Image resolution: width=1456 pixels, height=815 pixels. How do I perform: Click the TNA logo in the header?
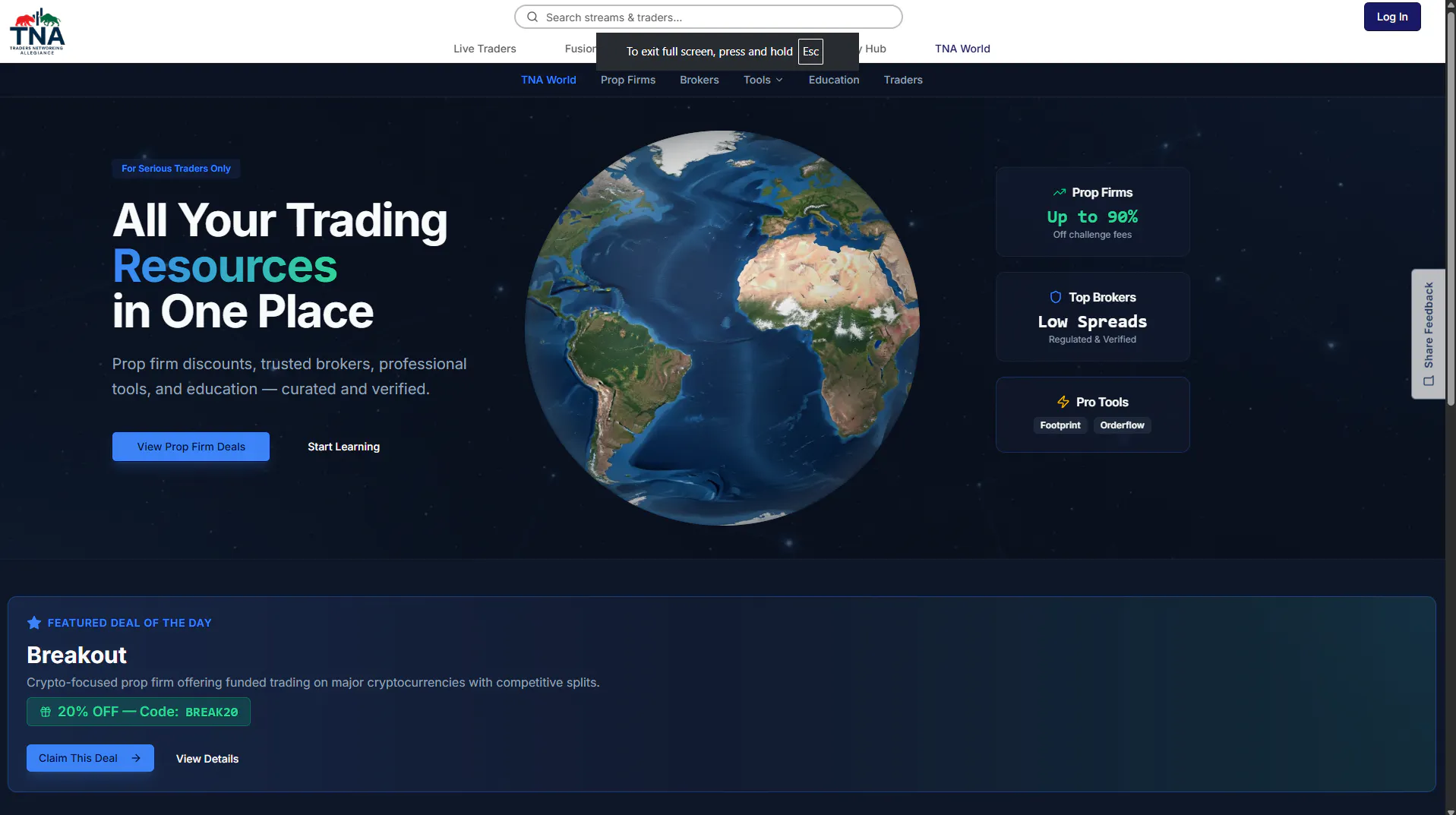[37, 31]
